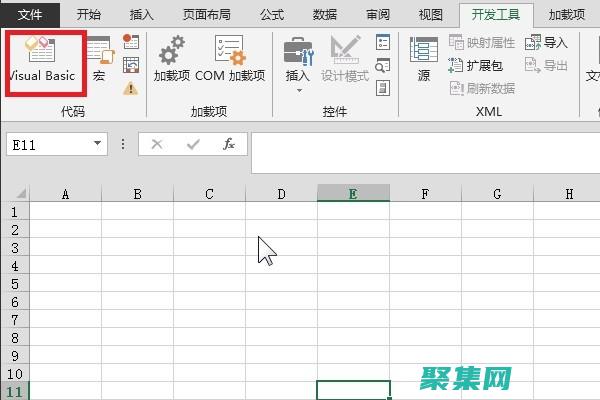Screen dimensions: 600x400
Task: Click the cancel X formula button
Action: click(157, 144)
